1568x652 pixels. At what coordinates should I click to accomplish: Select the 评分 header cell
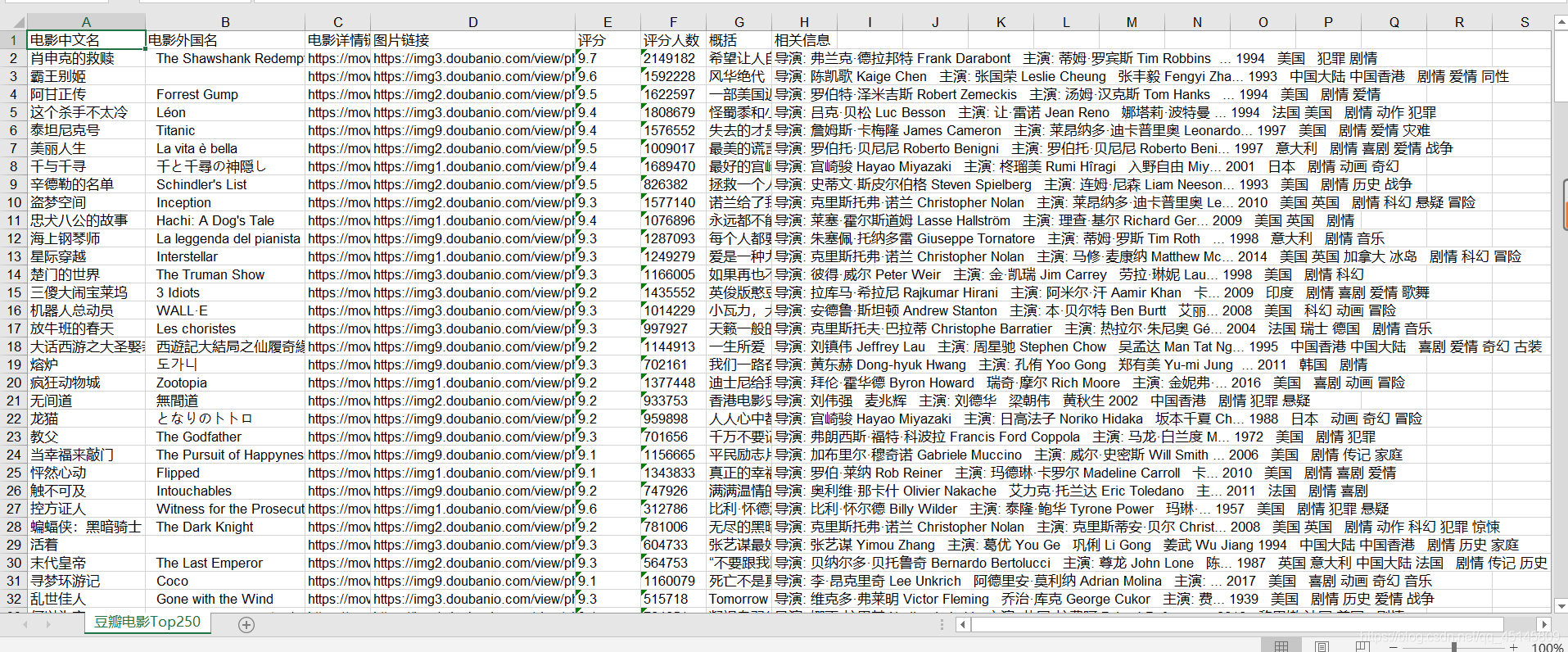(x=608, y=40)
